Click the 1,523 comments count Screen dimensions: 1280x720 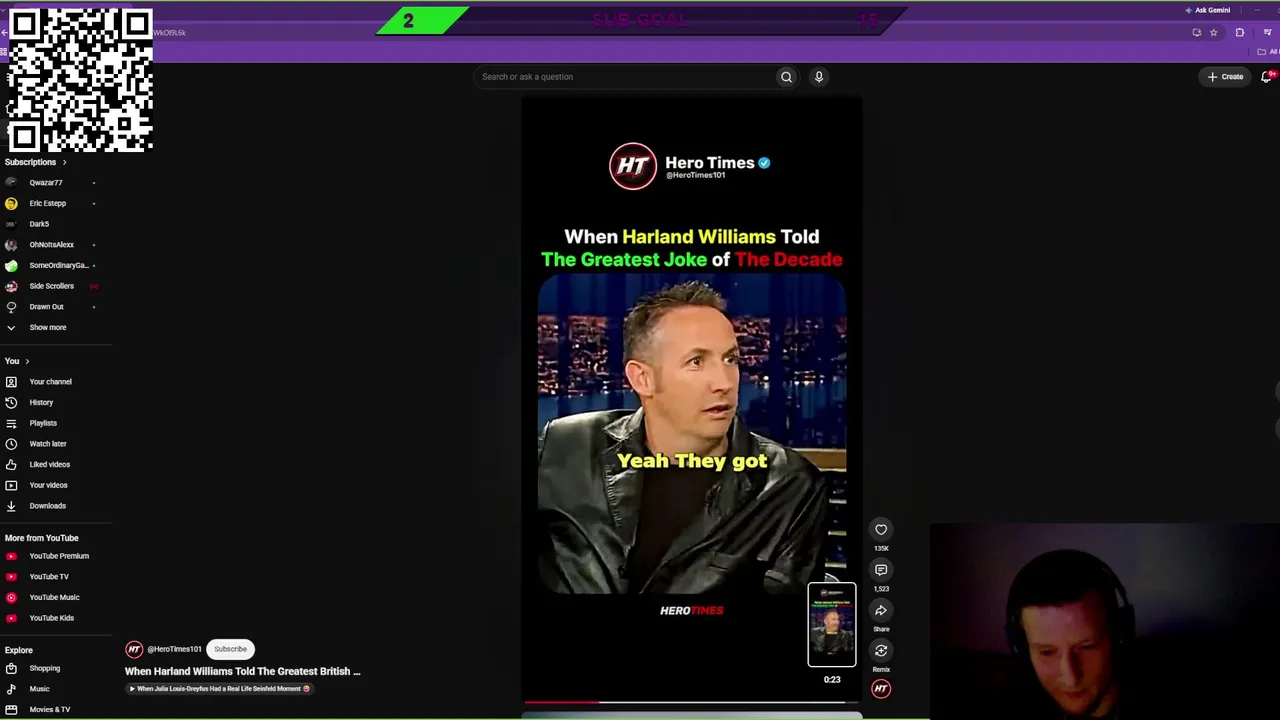[x=881, y=589]
